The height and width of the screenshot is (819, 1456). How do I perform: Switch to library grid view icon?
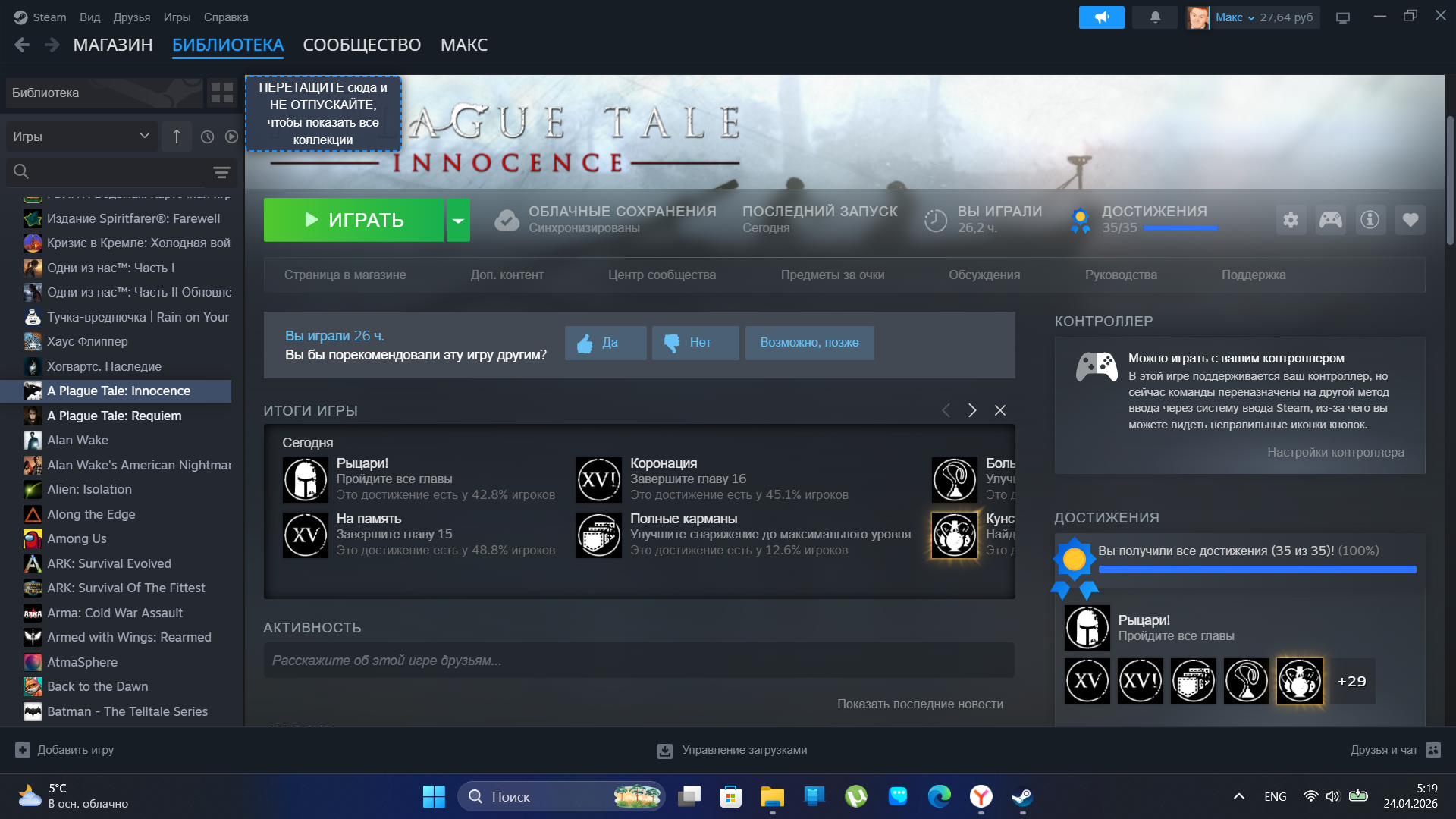[222, 93]
